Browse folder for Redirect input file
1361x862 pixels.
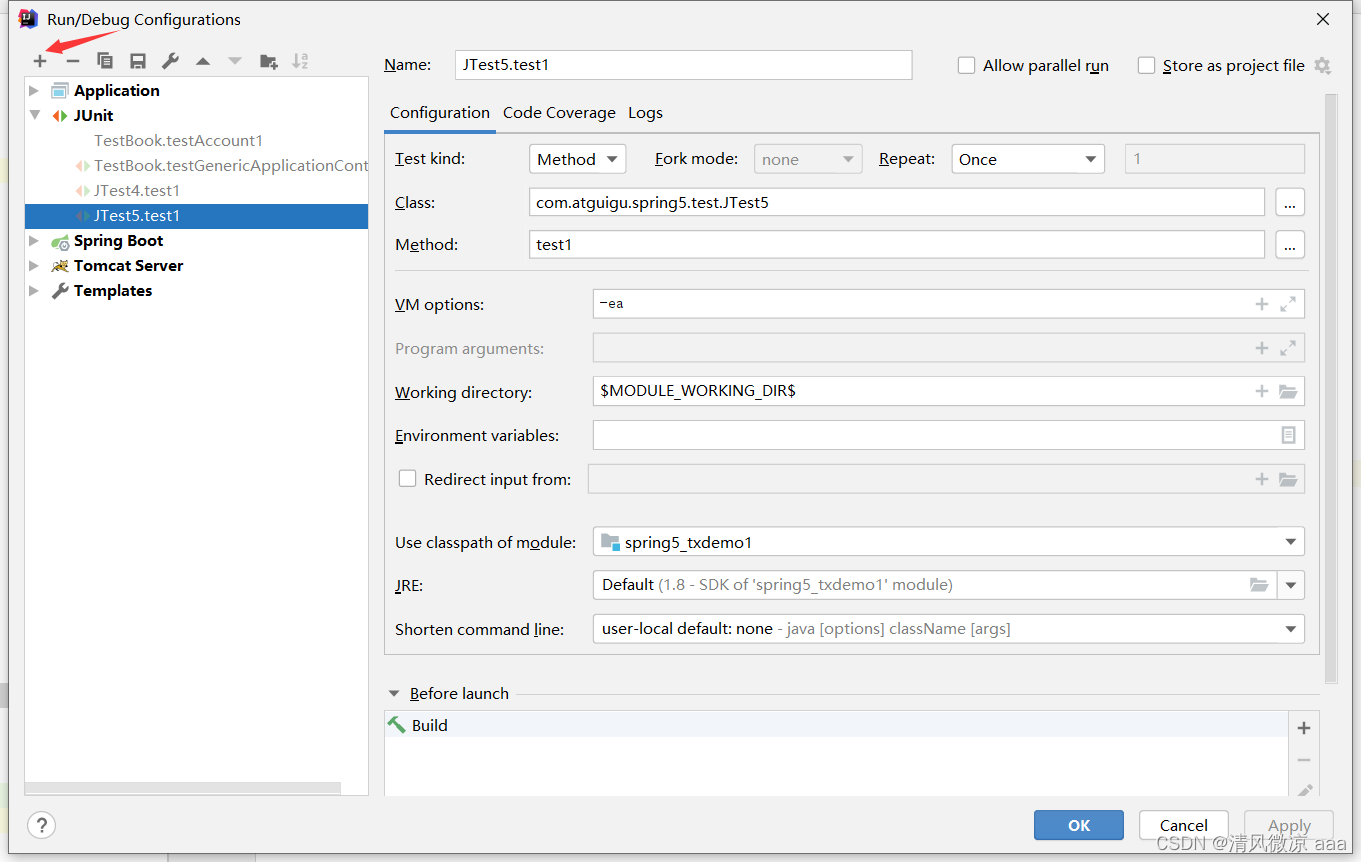(x=1288, y=479)
